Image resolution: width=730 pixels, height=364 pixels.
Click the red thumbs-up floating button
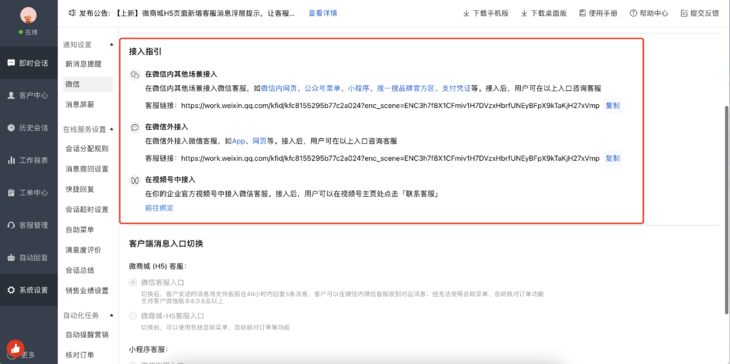coord(15,348)
